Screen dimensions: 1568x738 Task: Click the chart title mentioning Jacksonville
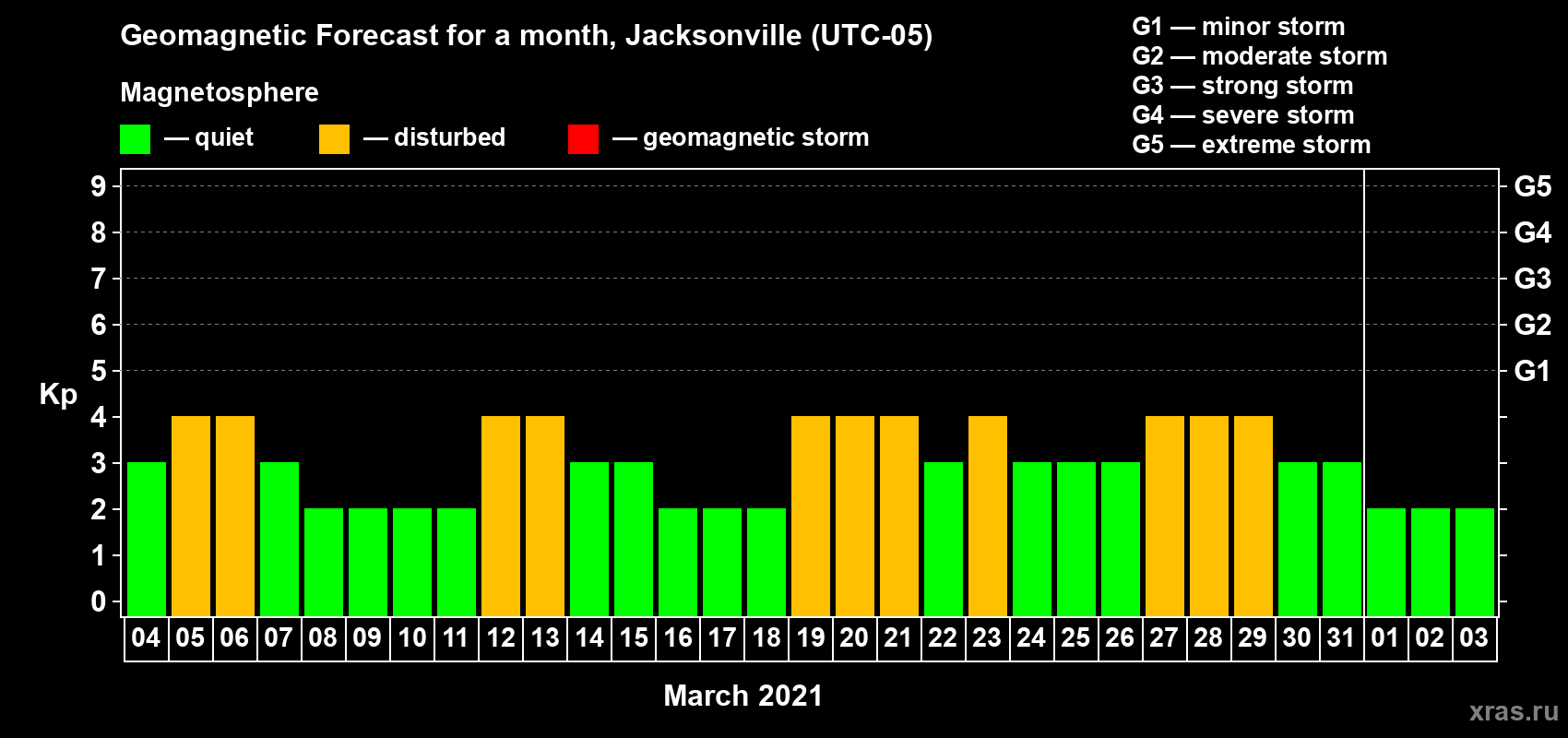[x=527, y=36]
